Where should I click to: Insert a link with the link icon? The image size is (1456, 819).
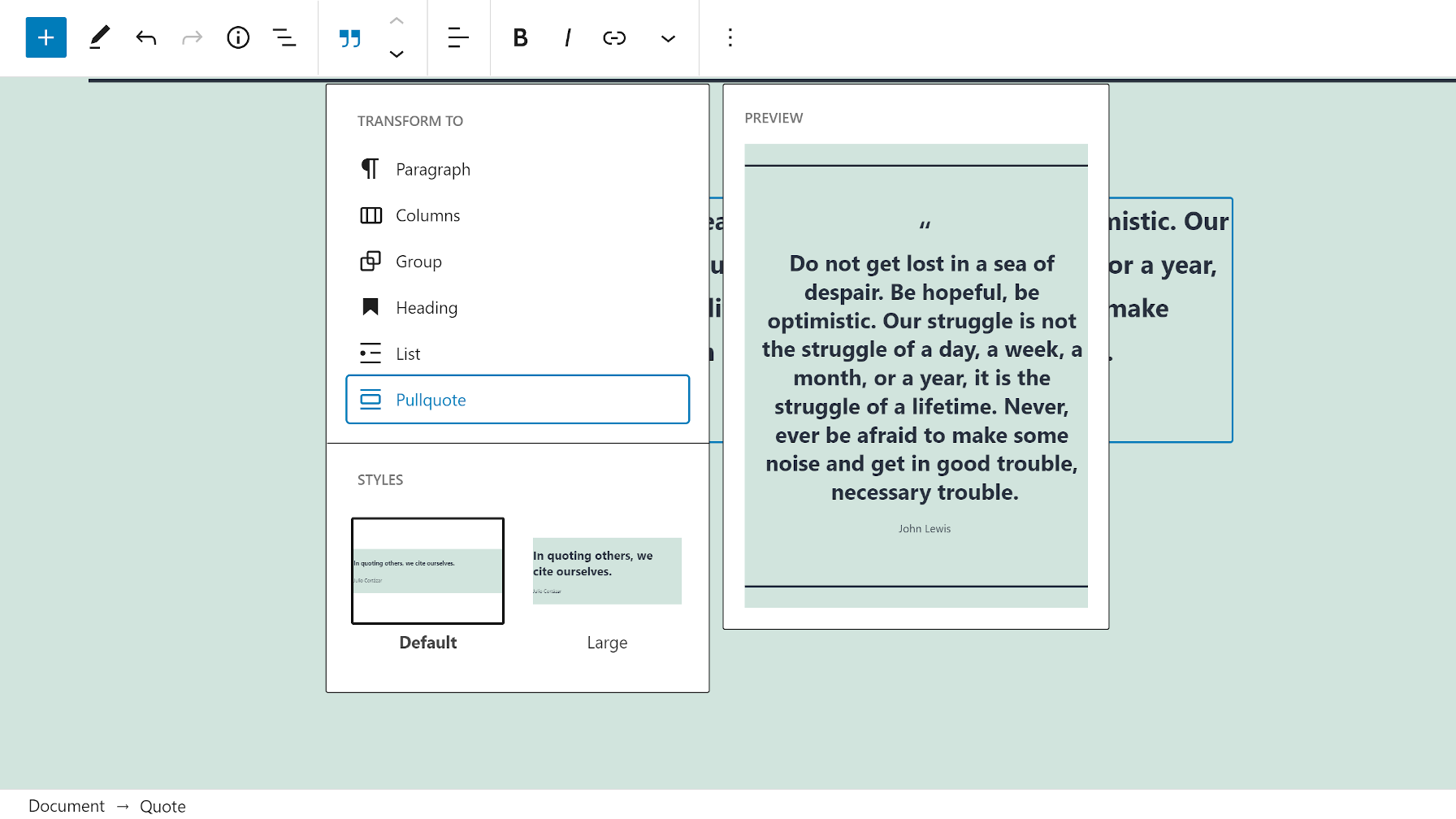[x=614, y=37]
